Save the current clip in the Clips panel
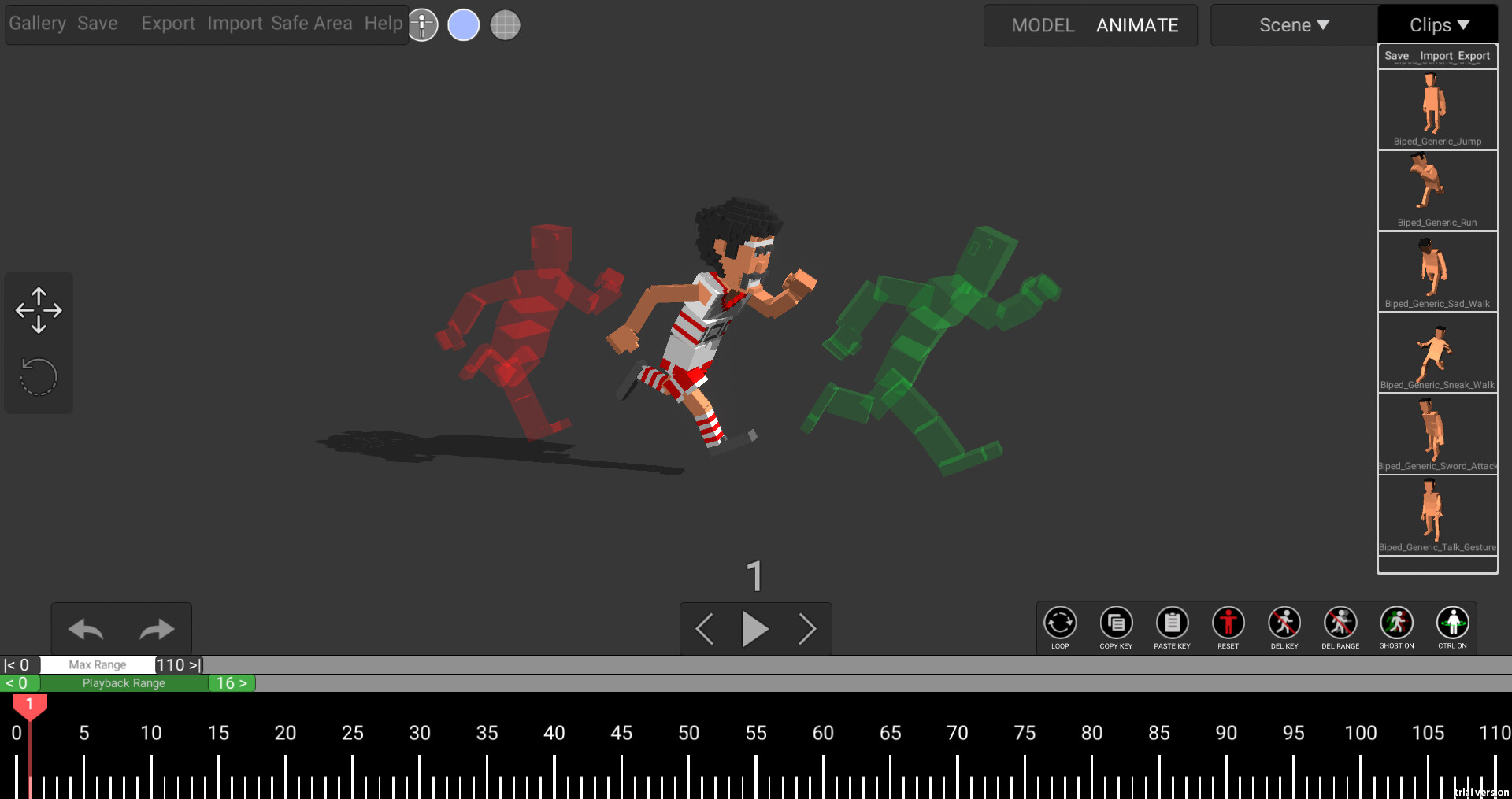Viewport: 1512px width, 799px height. [1396, 56]
